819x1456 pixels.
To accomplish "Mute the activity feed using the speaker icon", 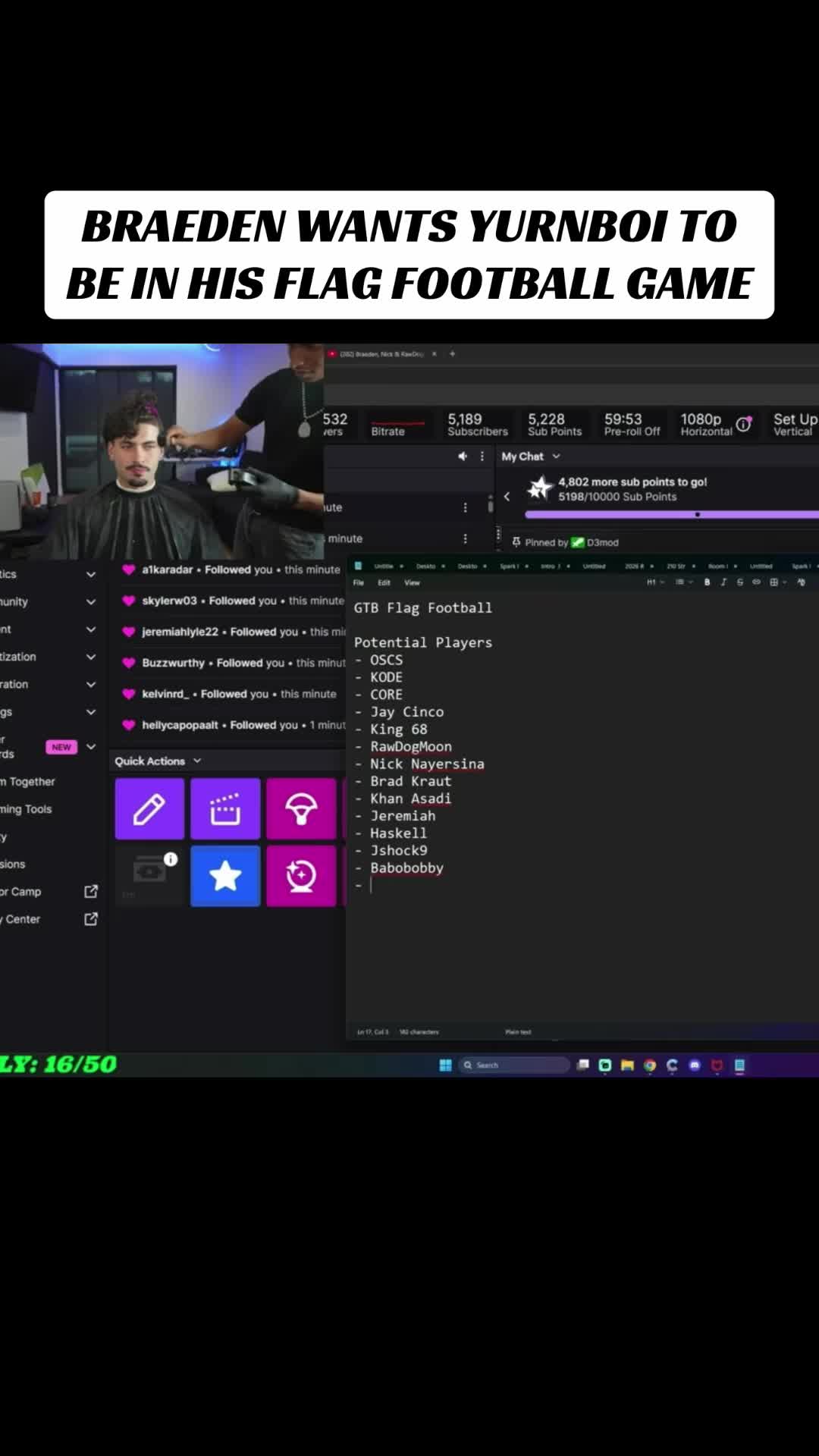I will (463, 456).
